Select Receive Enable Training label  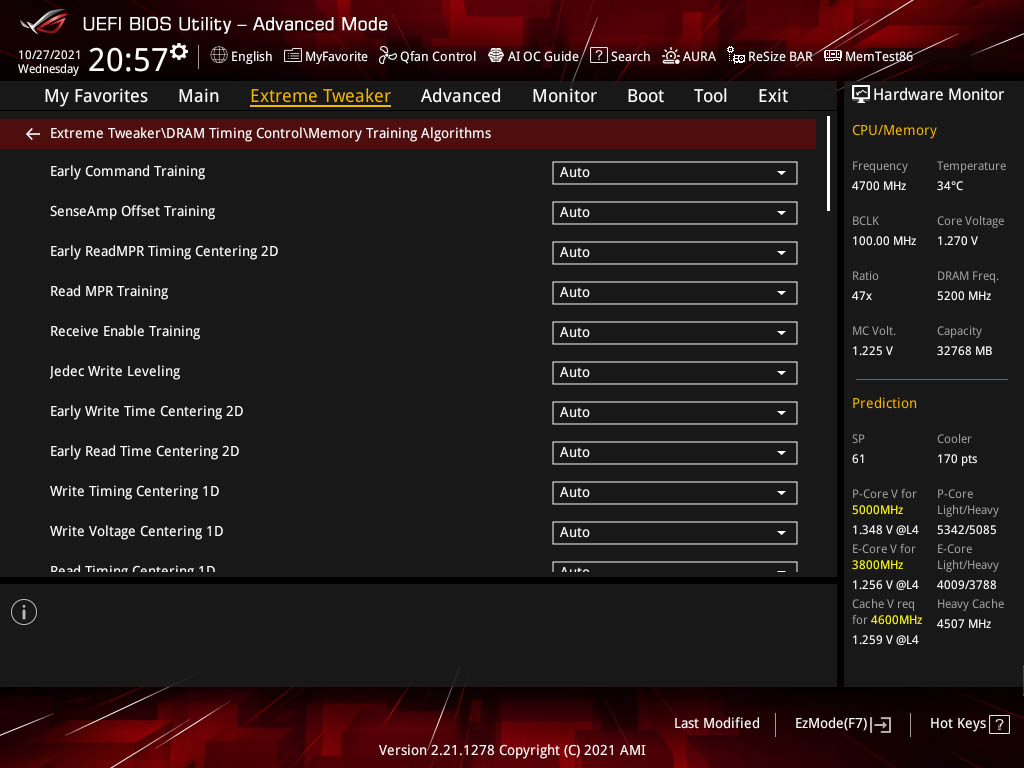coord(125,332)
